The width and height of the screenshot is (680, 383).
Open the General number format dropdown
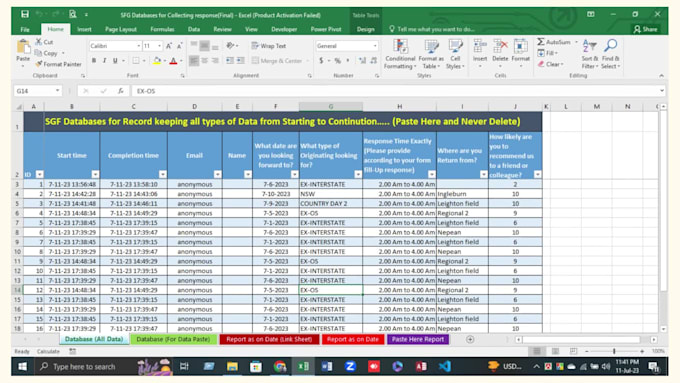(x=375, y=46)
